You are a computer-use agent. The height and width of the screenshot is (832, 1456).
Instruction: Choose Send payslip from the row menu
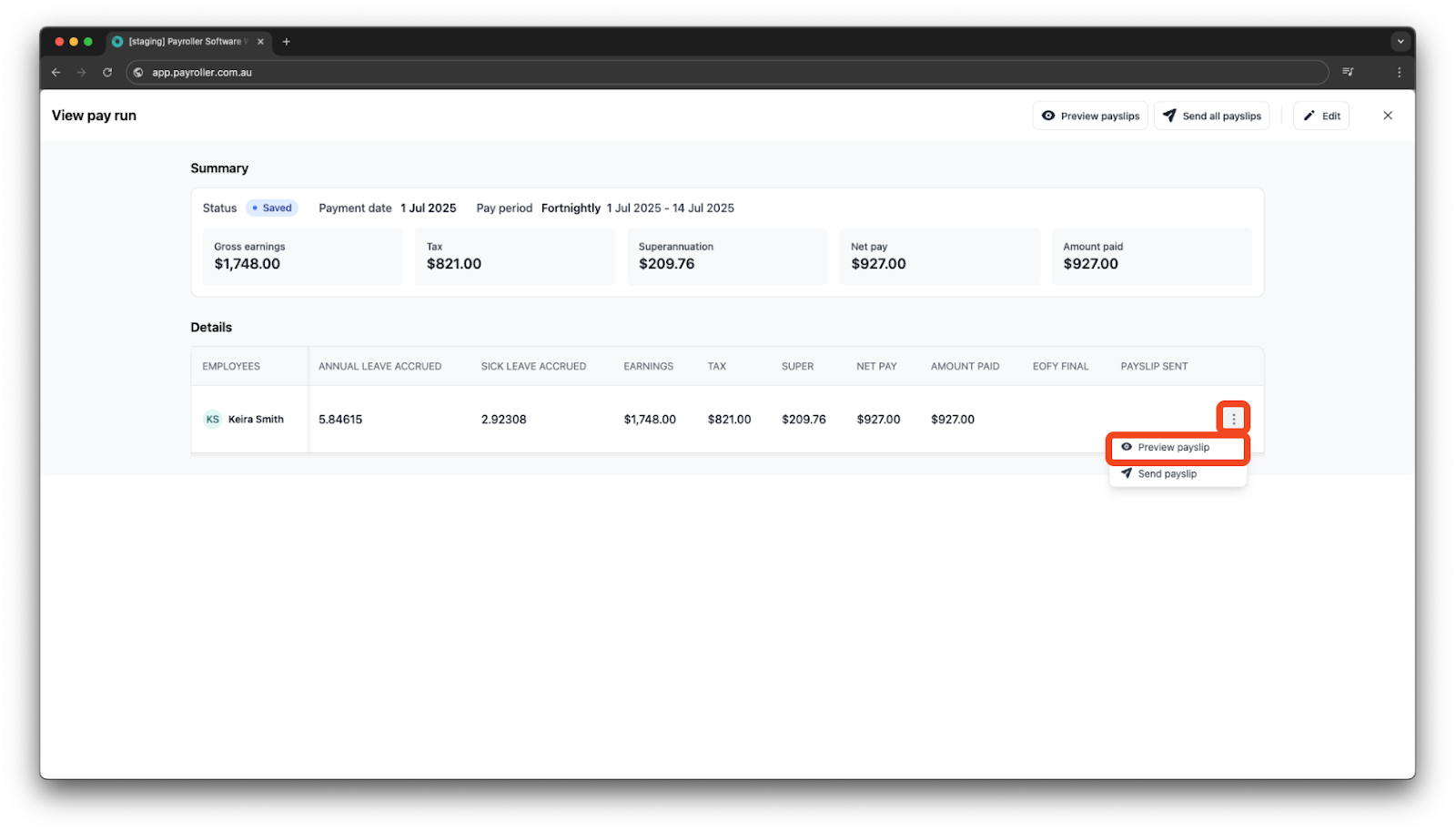(1178, 474)
